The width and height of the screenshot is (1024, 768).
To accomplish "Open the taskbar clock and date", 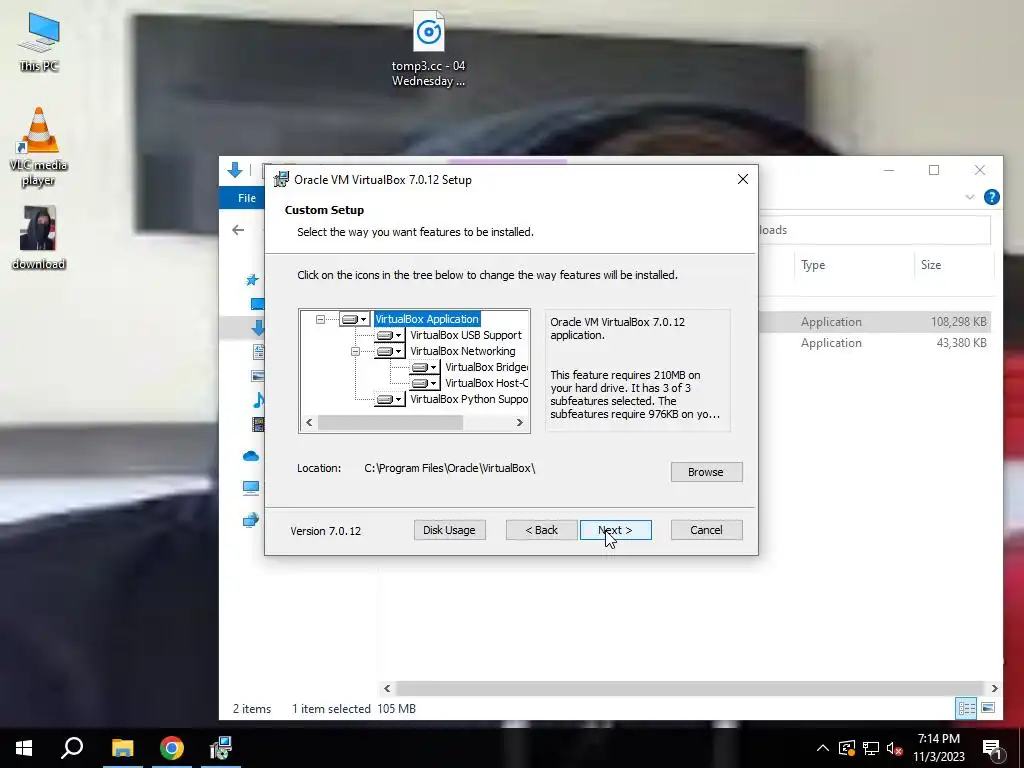I will tap(938, 748).
